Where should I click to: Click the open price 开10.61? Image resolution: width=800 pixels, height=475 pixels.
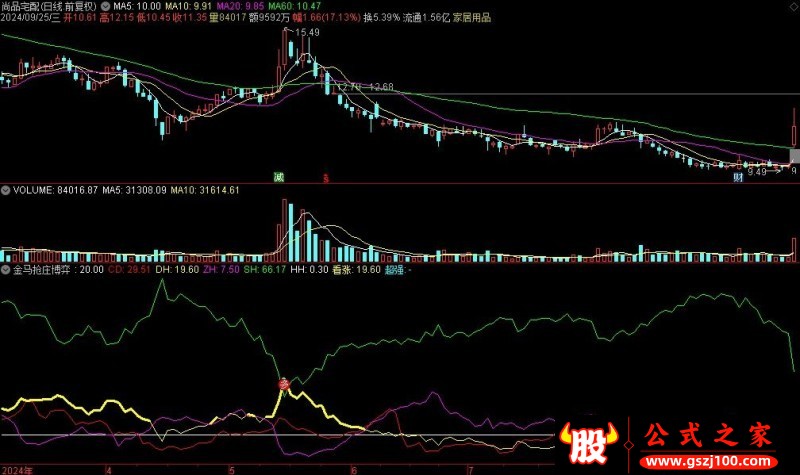(80, 18)
